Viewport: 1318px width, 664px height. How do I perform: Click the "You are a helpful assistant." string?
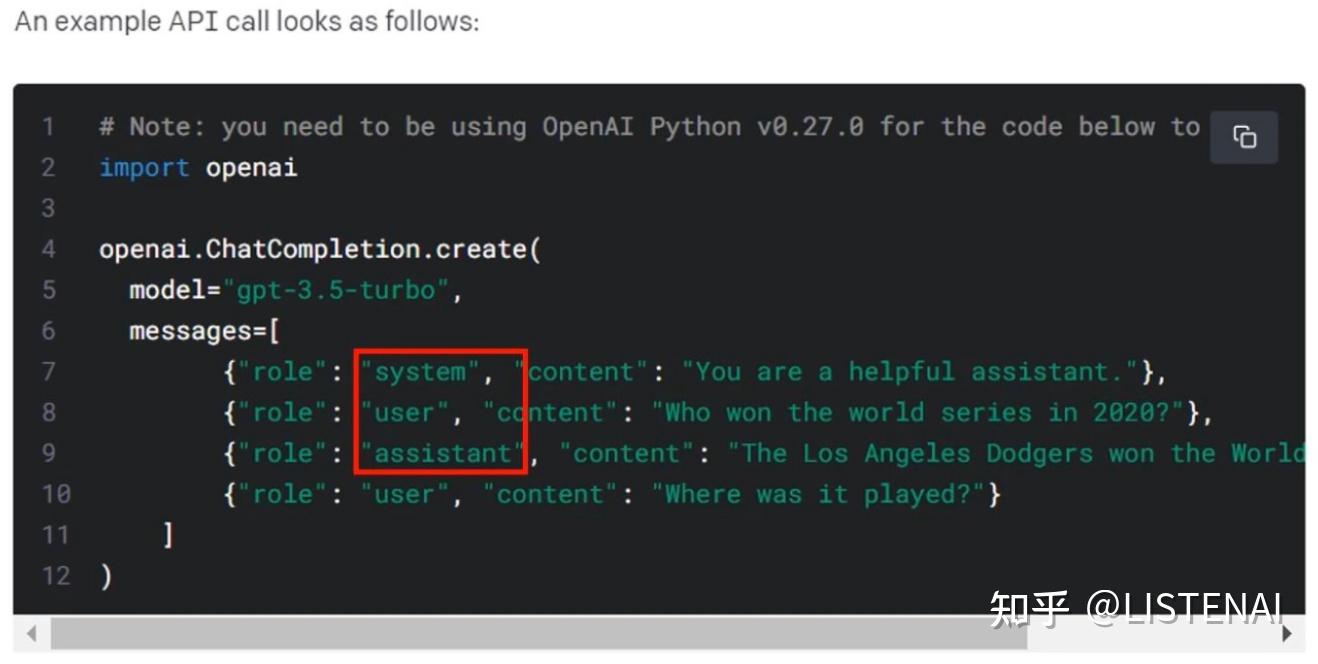[x=910, y=372]
